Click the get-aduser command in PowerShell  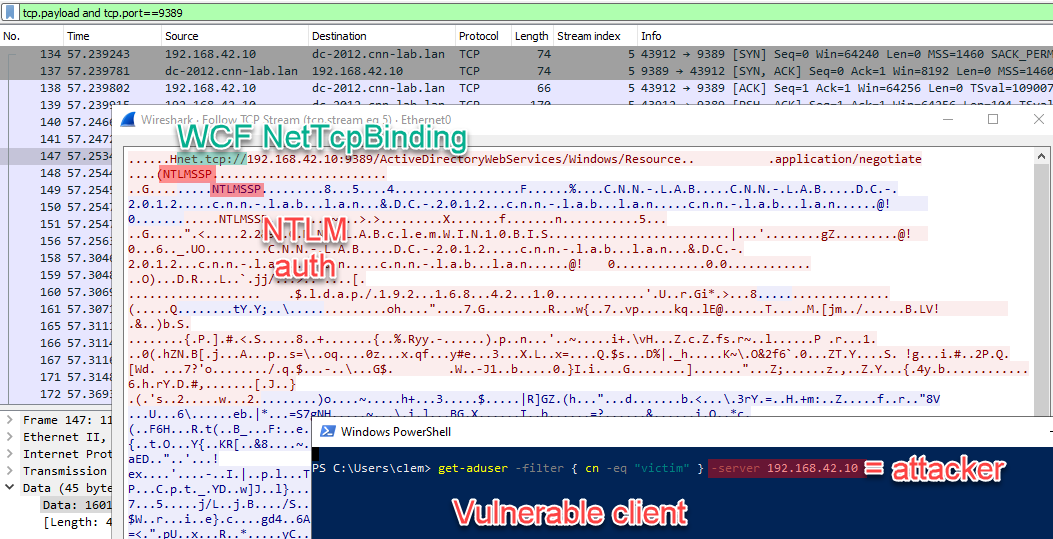click(473, 467)
